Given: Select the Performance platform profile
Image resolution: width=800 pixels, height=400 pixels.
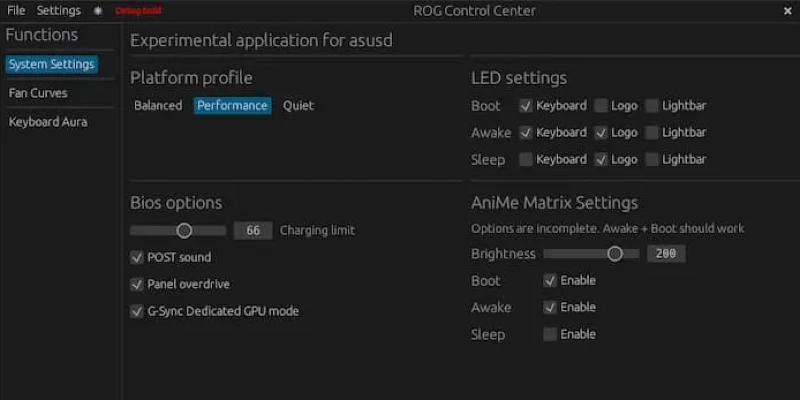Looking at the screenshot, I should (232, 106).
